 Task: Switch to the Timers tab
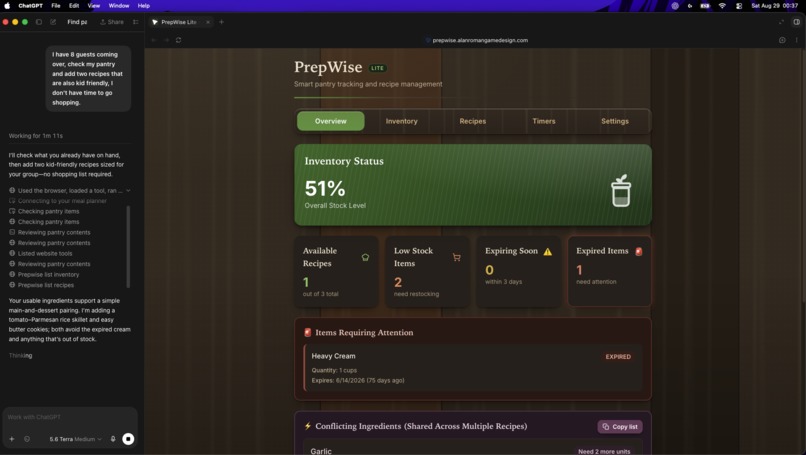(x=544, y=121)
